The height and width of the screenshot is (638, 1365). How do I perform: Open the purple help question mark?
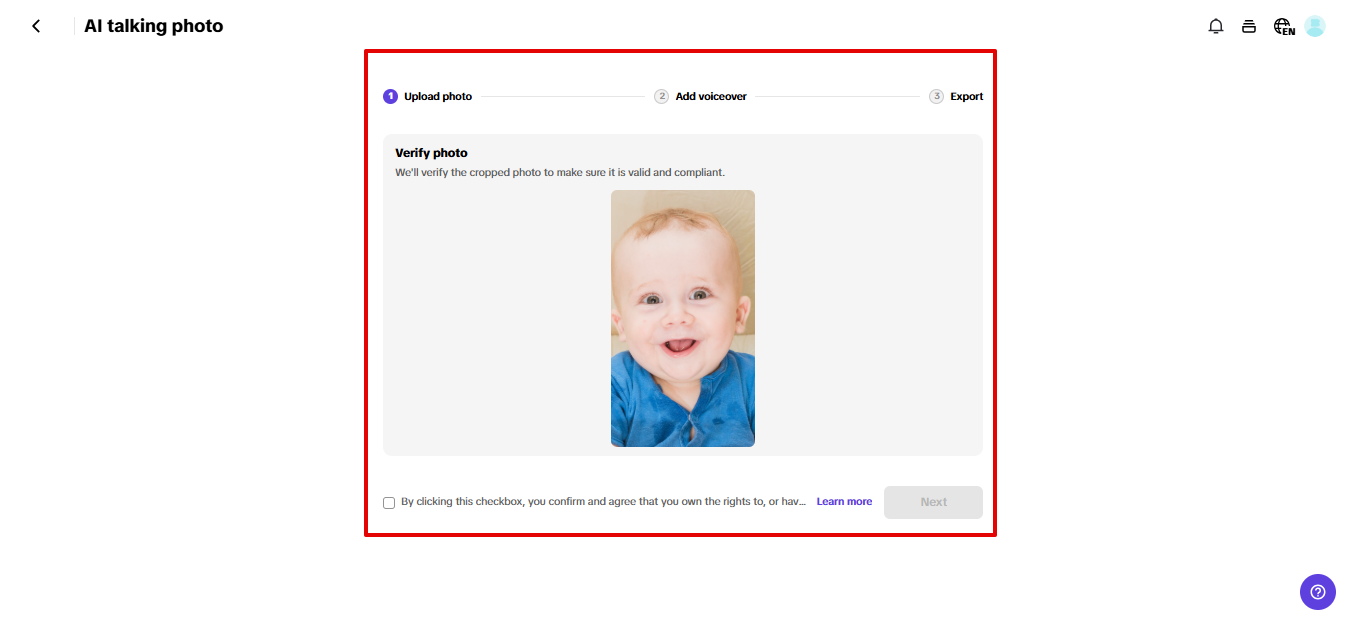[1318, 591]
